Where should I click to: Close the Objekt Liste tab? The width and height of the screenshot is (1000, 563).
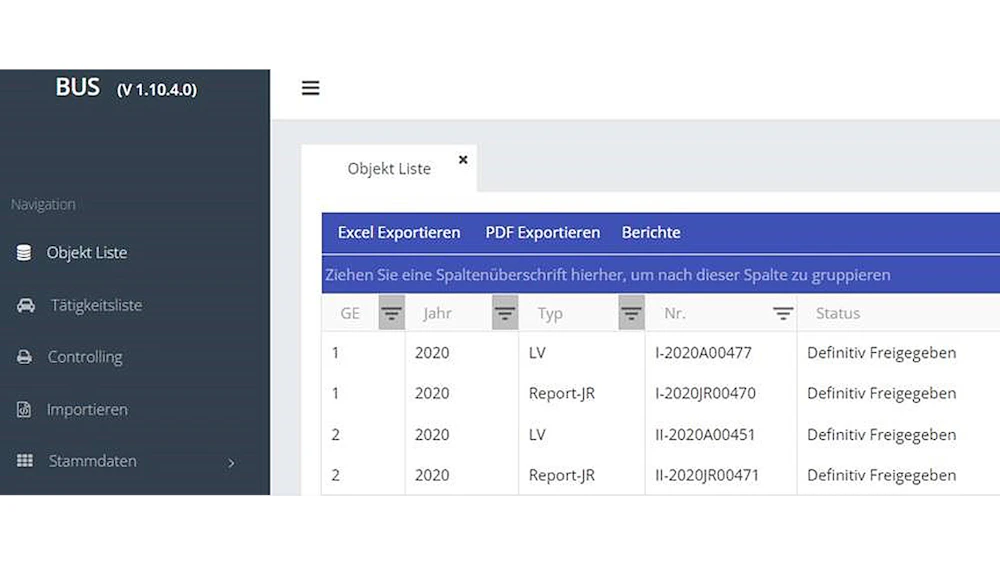(463, 159)
